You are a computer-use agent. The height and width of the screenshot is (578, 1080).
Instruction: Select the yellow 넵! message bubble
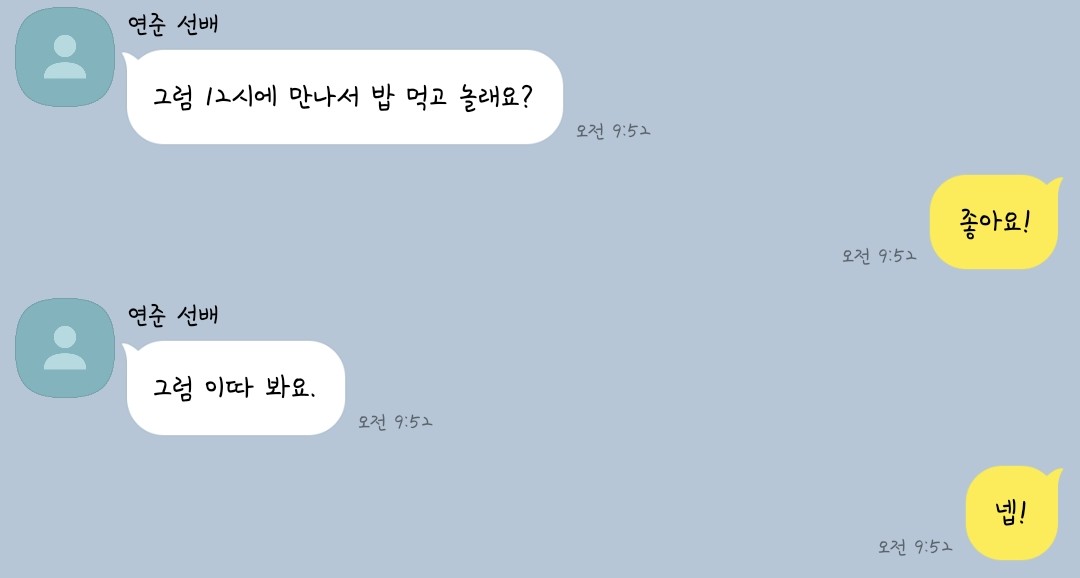(1014, 513)
